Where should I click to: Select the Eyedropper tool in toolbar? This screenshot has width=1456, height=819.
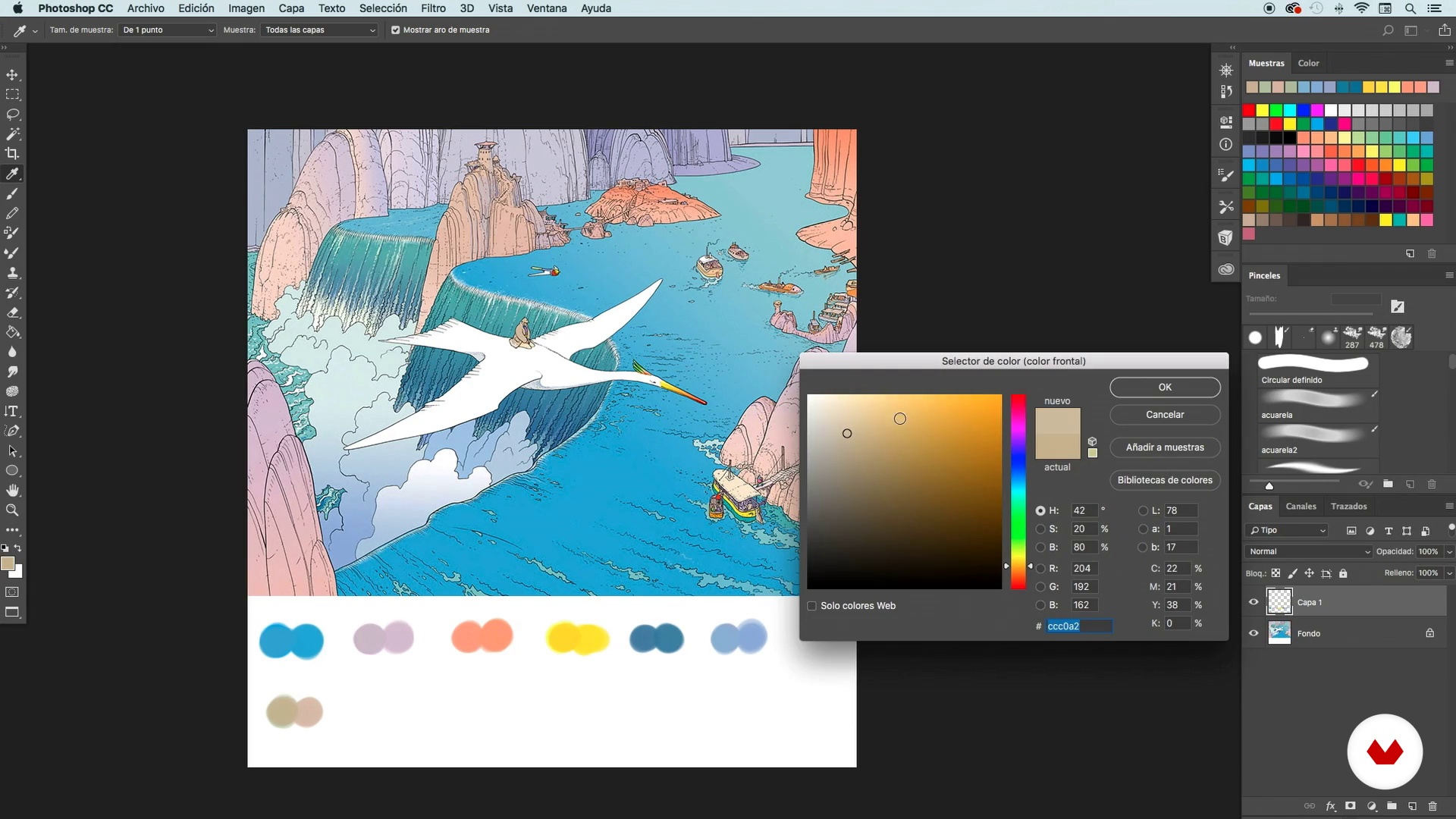tap(12, 174)
